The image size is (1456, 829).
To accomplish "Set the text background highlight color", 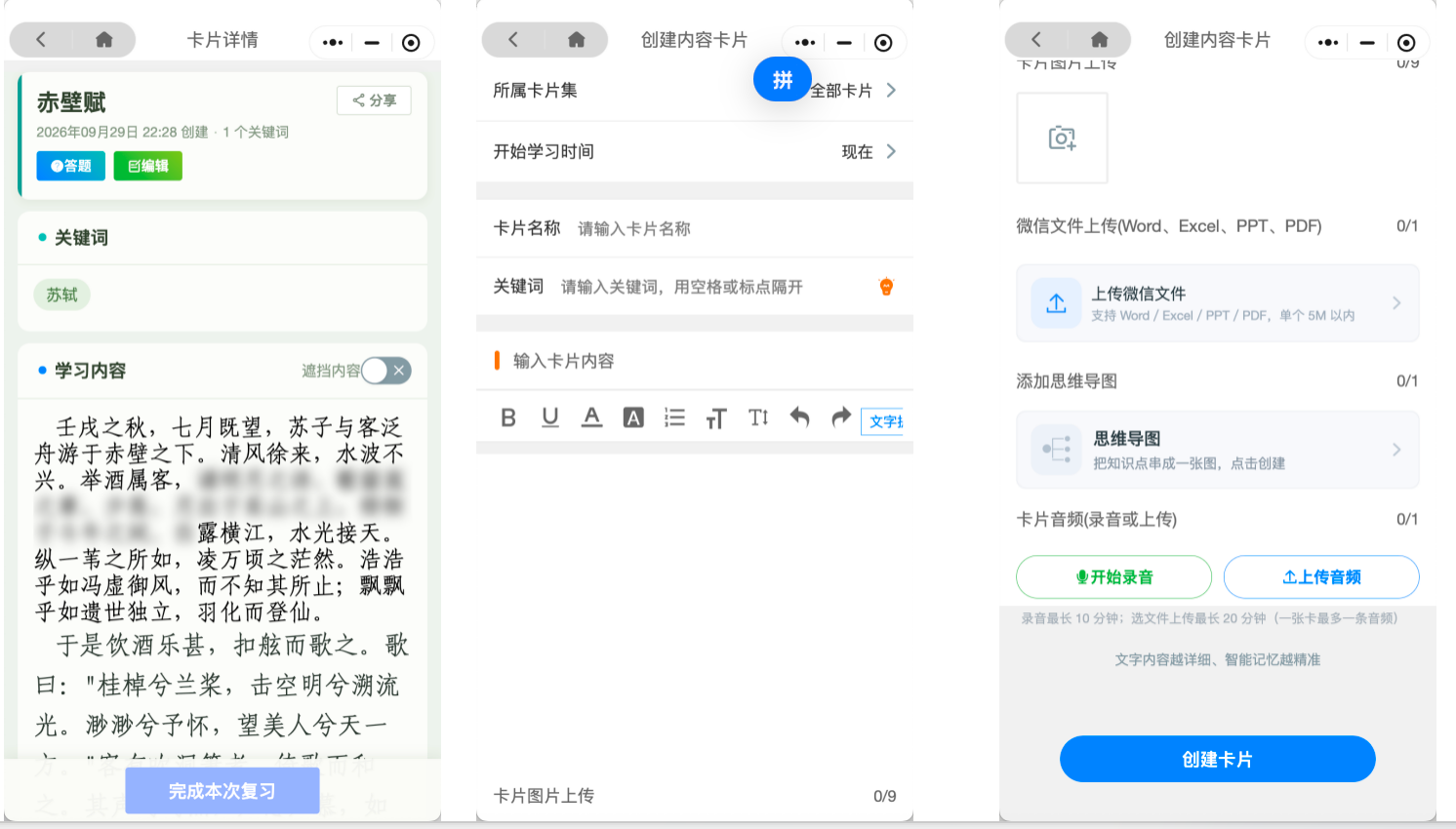I will (633, 418).
